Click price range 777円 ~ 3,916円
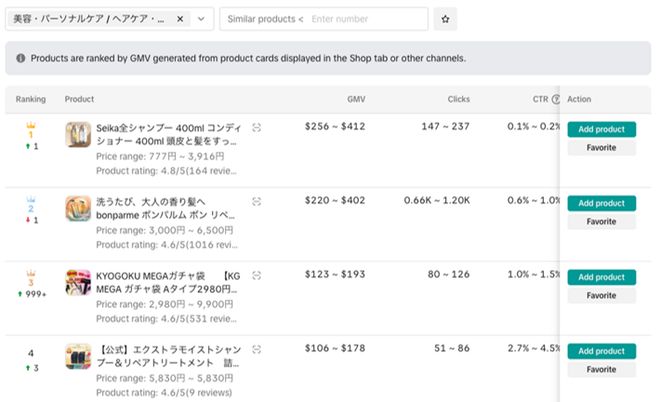Image resolution: width=660 pixels, height=402 pixels. tap(160, 157)
